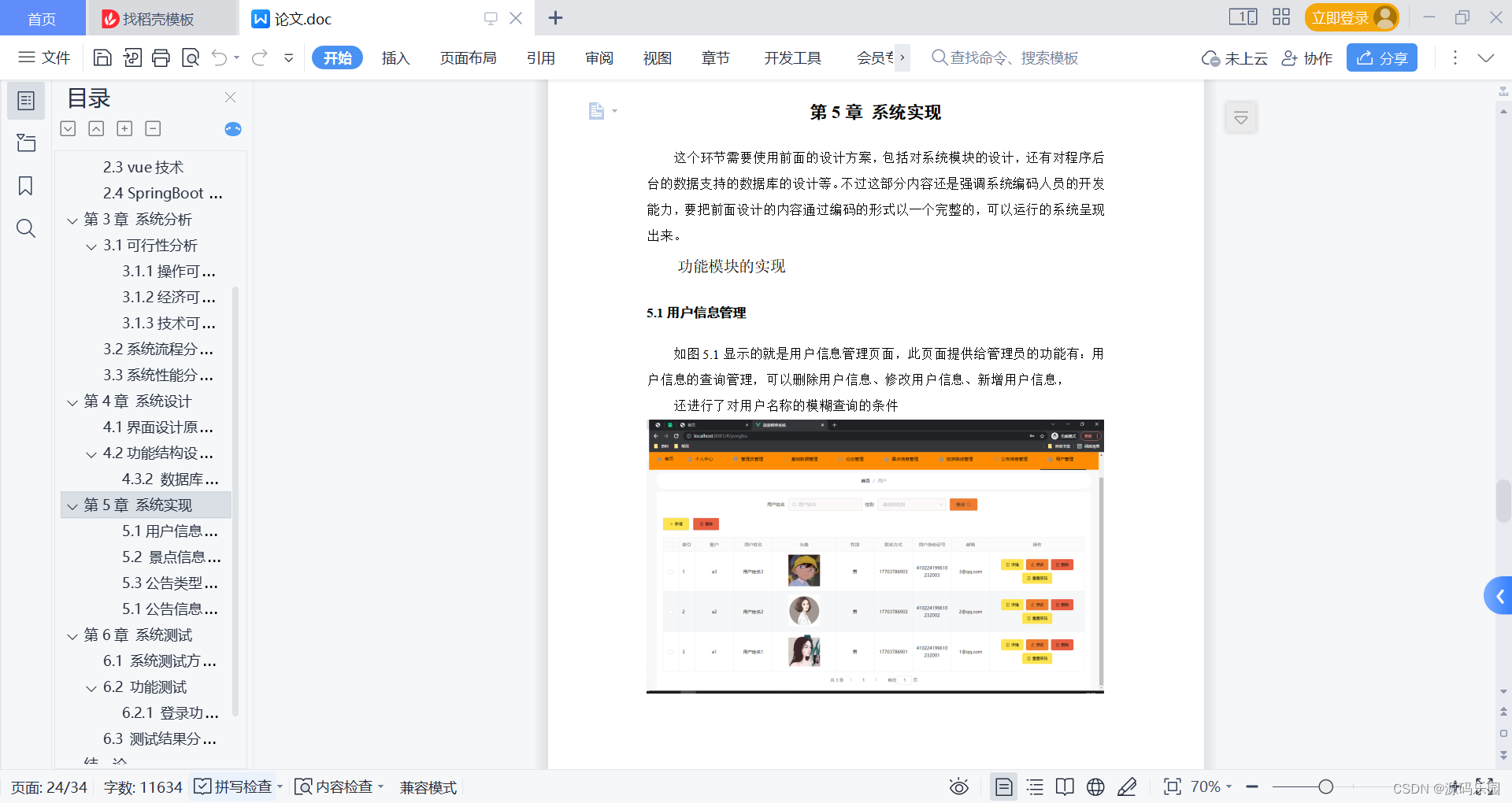This screenshot has height=803, width=1512.
Task: Click the 分享 share button
Action: 1381,57
